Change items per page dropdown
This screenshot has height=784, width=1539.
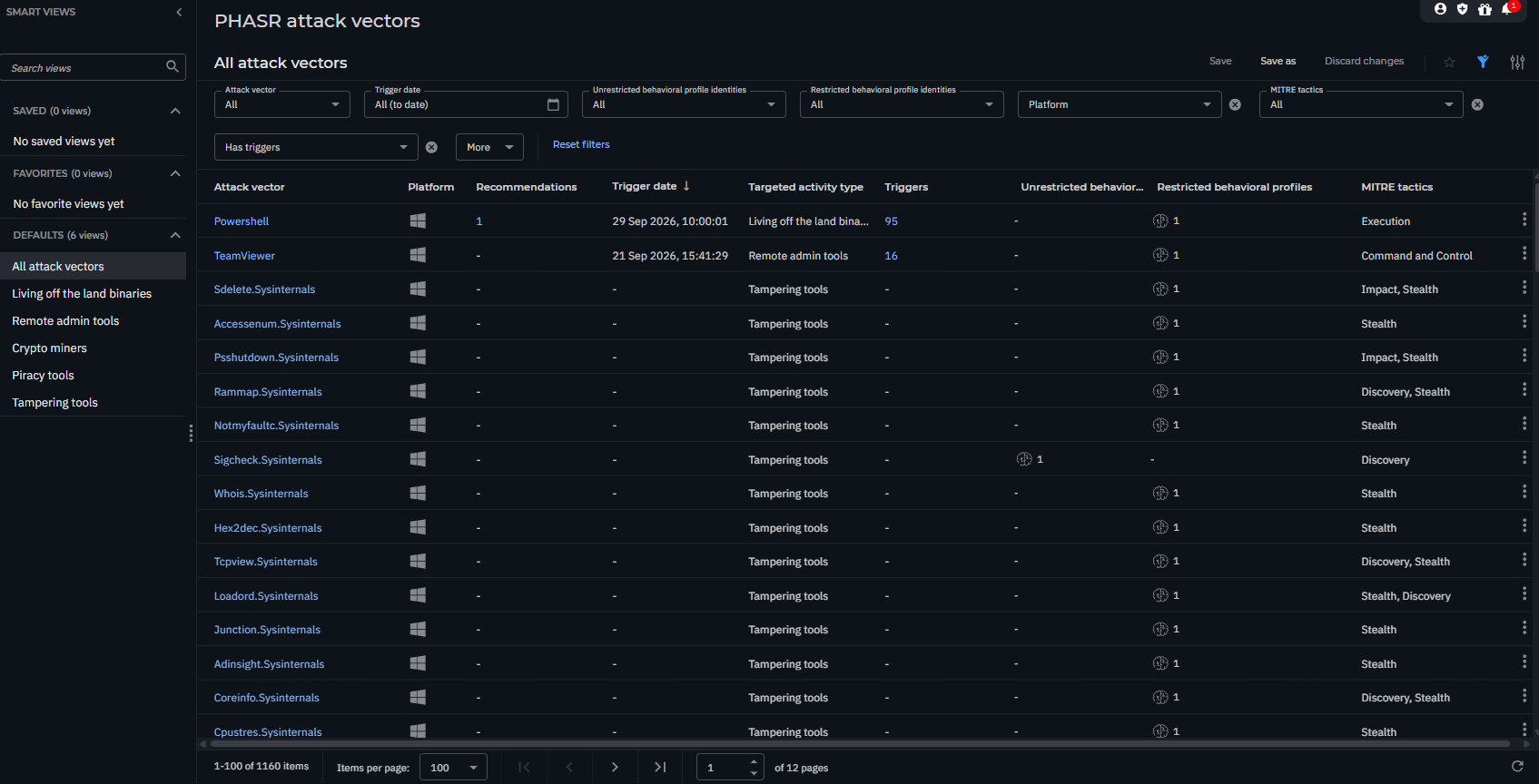pyautogui.click(x=453, y=768)
